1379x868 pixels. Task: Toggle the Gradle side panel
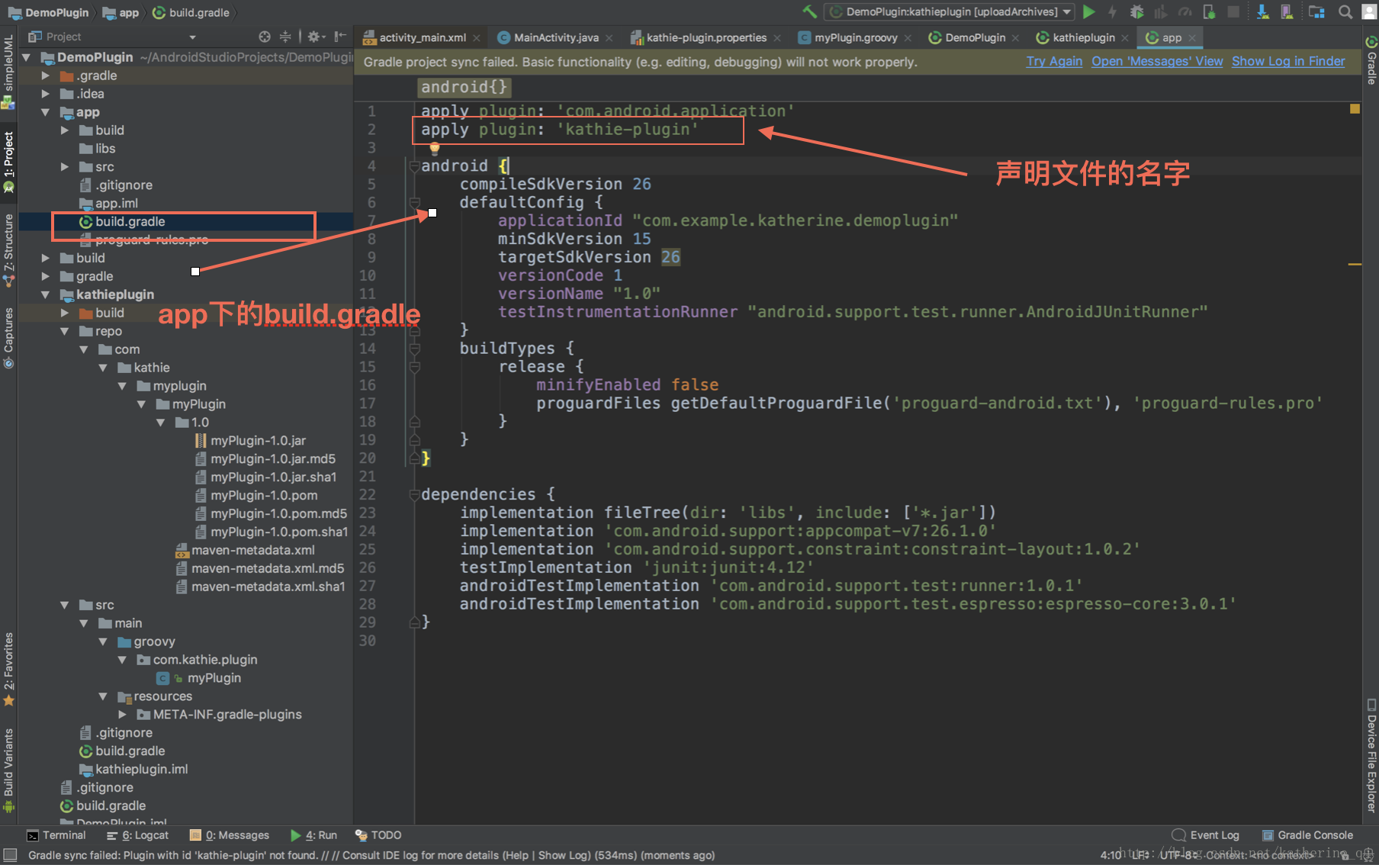1371,59
